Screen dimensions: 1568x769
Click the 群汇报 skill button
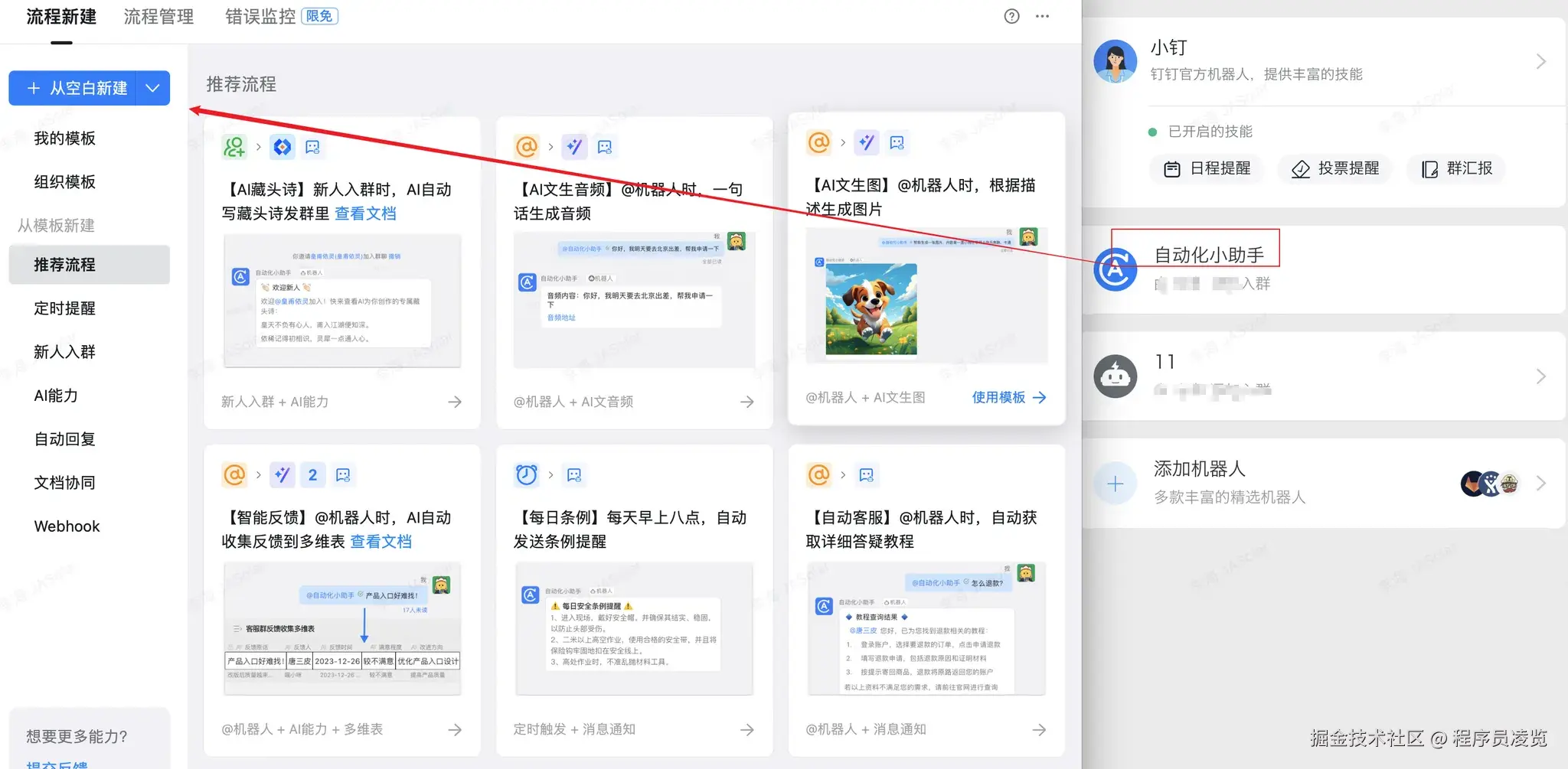[x=1456, y=168]
